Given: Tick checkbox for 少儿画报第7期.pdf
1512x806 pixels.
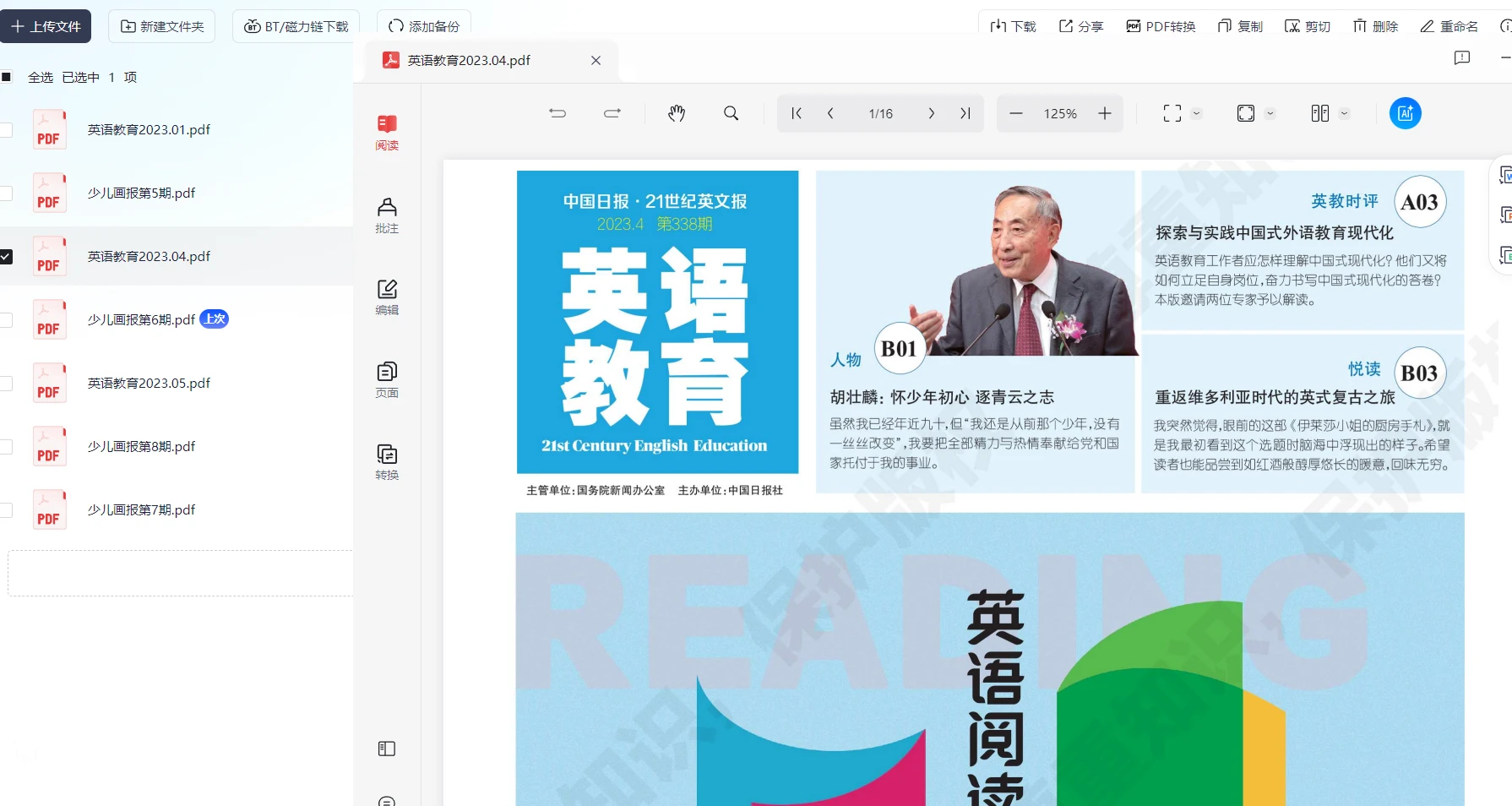Looking at the screenshot, I should 6,509.
